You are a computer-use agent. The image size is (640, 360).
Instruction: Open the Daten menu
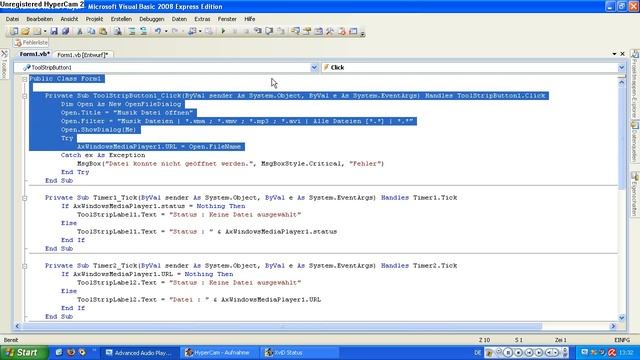[x=179, y=19]
